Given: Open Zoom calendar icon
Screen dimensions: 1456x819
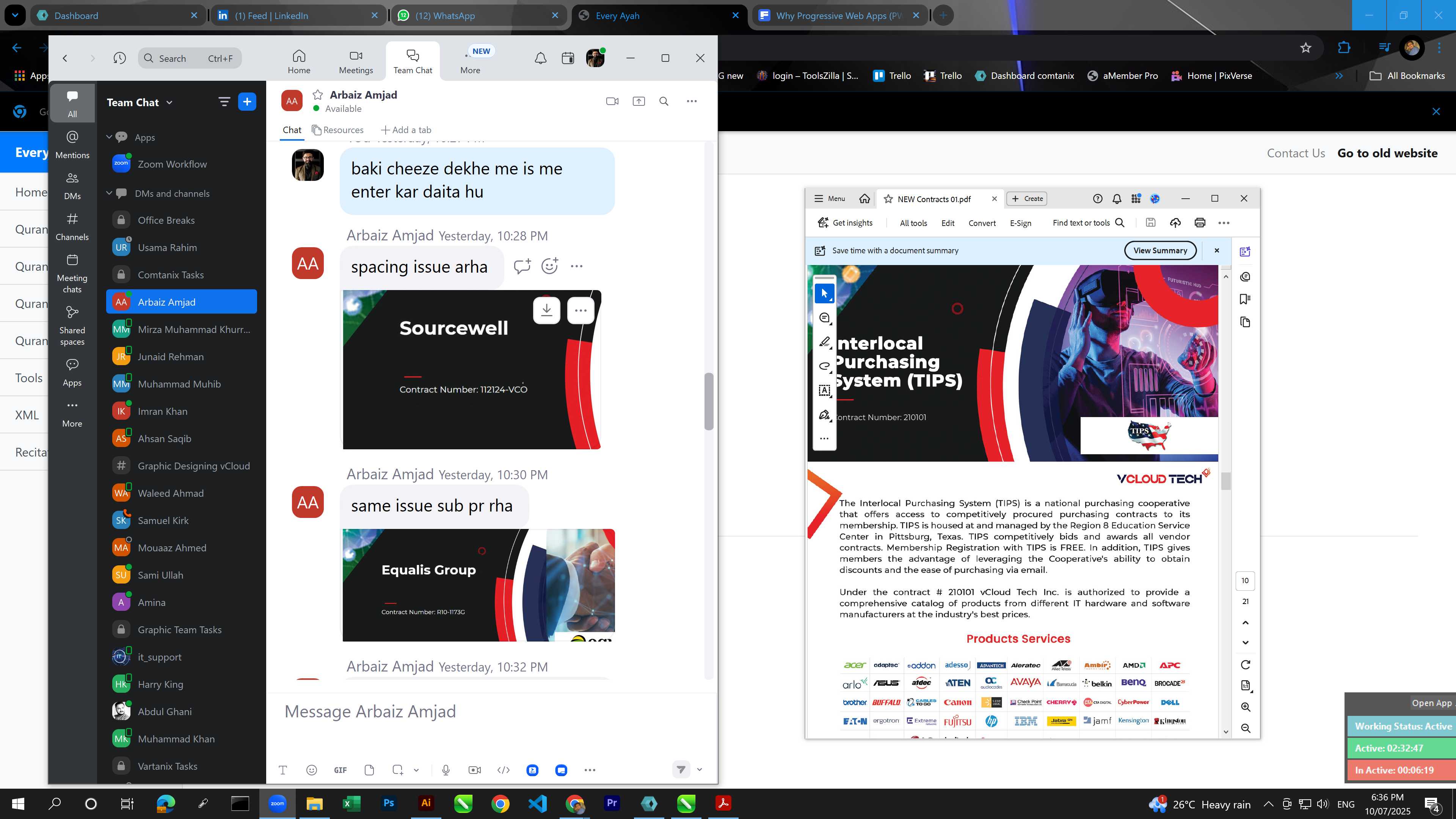Looking at the screenshot, I should coord(568,58).
